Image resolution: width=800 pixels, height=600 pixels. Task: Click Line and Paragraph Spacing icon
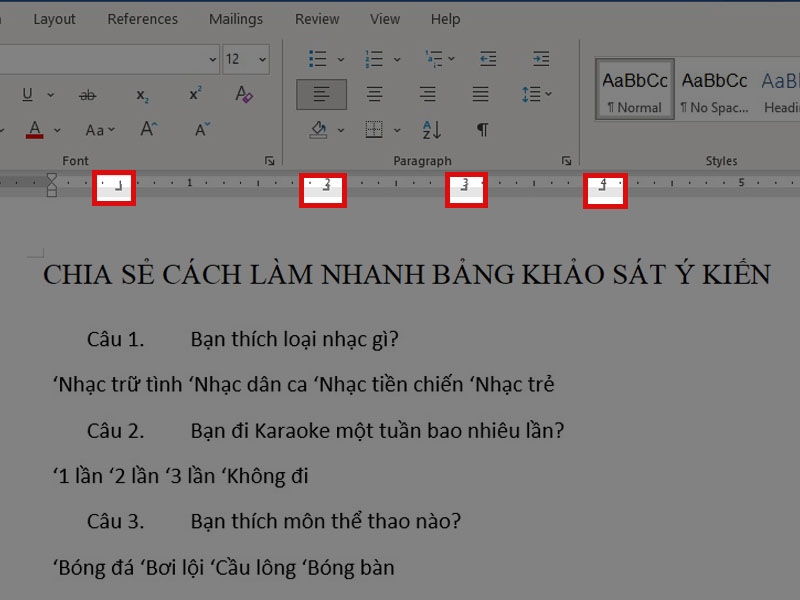pos(531,94)
